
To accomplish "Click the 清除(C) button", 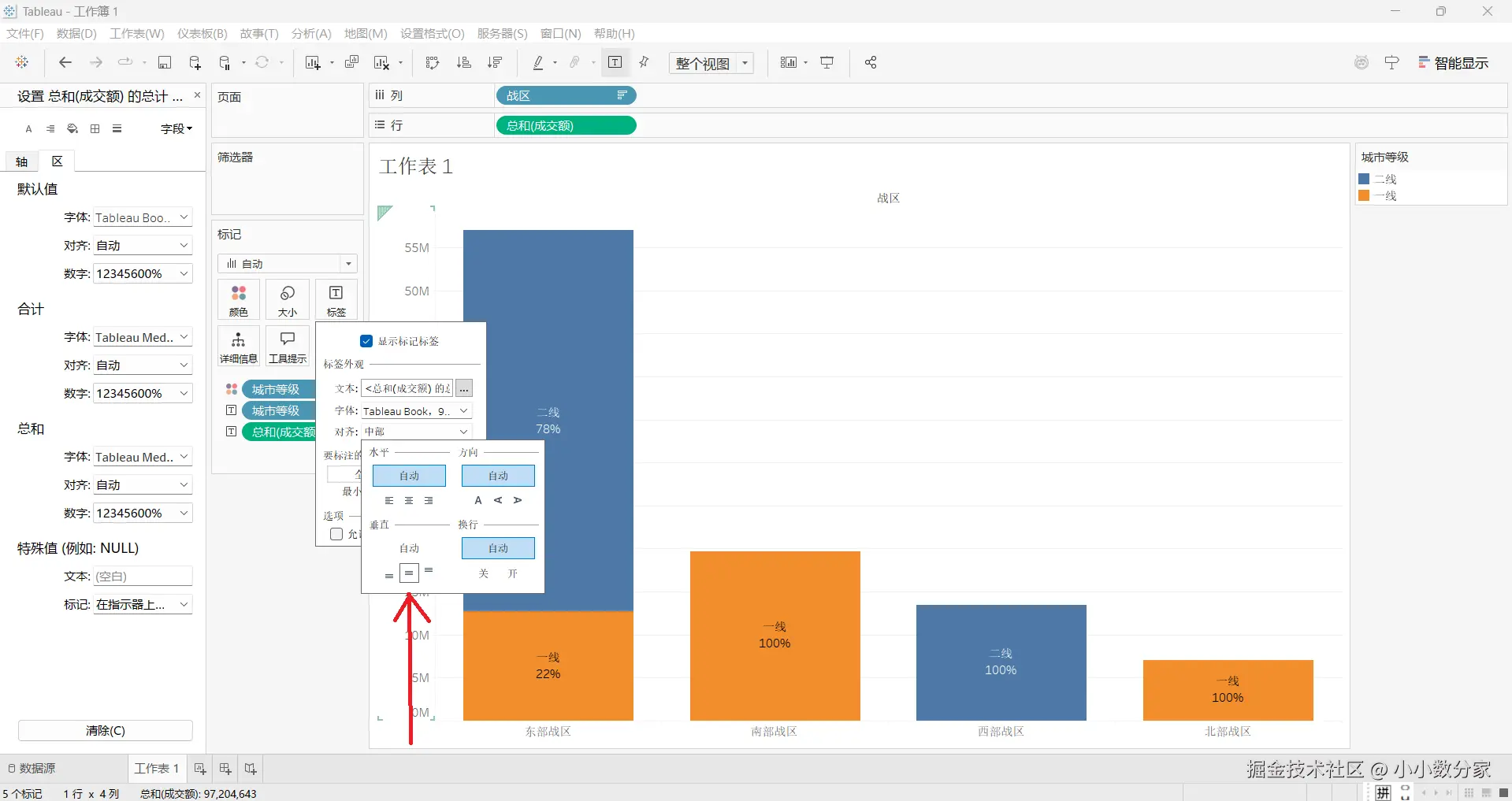I will 106,730.
